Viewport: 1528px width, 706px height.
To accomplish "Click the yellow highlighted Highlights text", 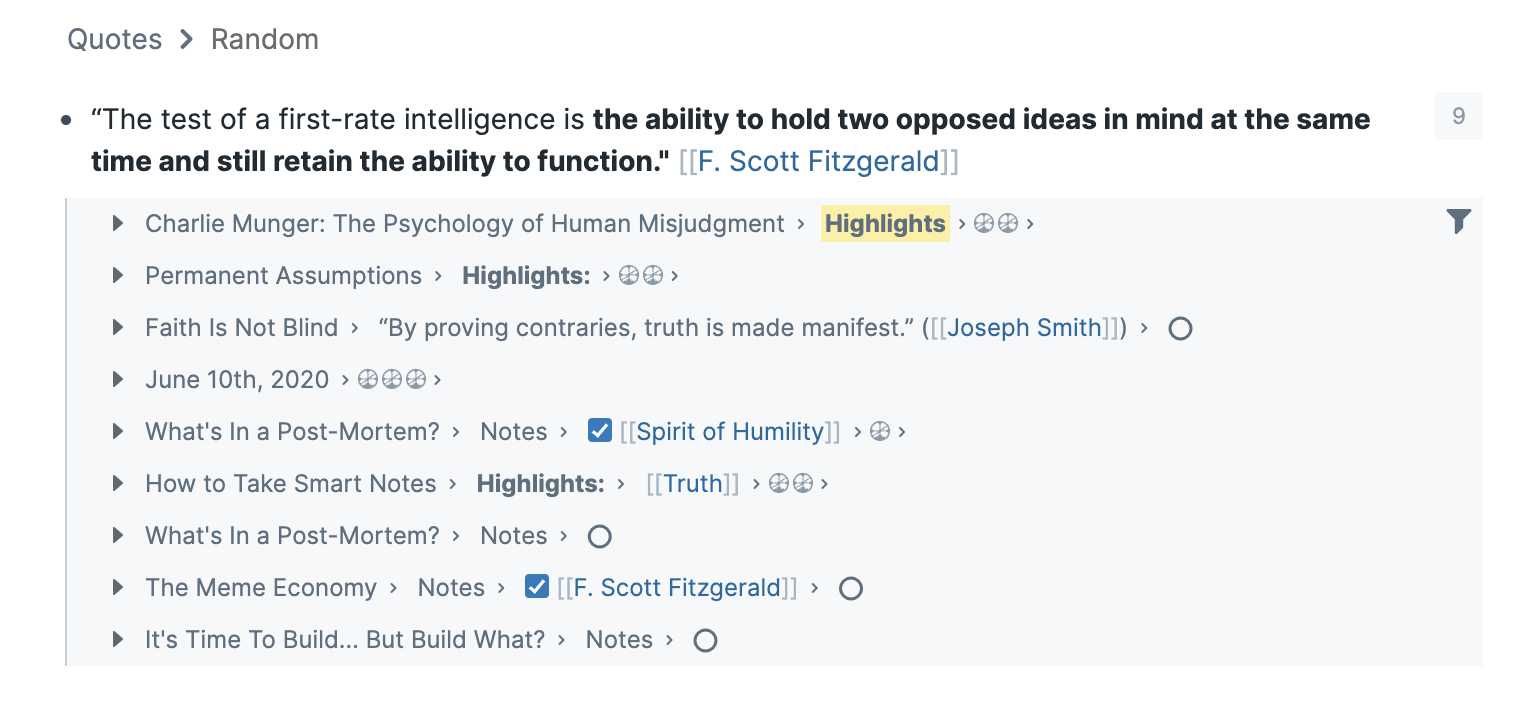I will pos(885,224).
